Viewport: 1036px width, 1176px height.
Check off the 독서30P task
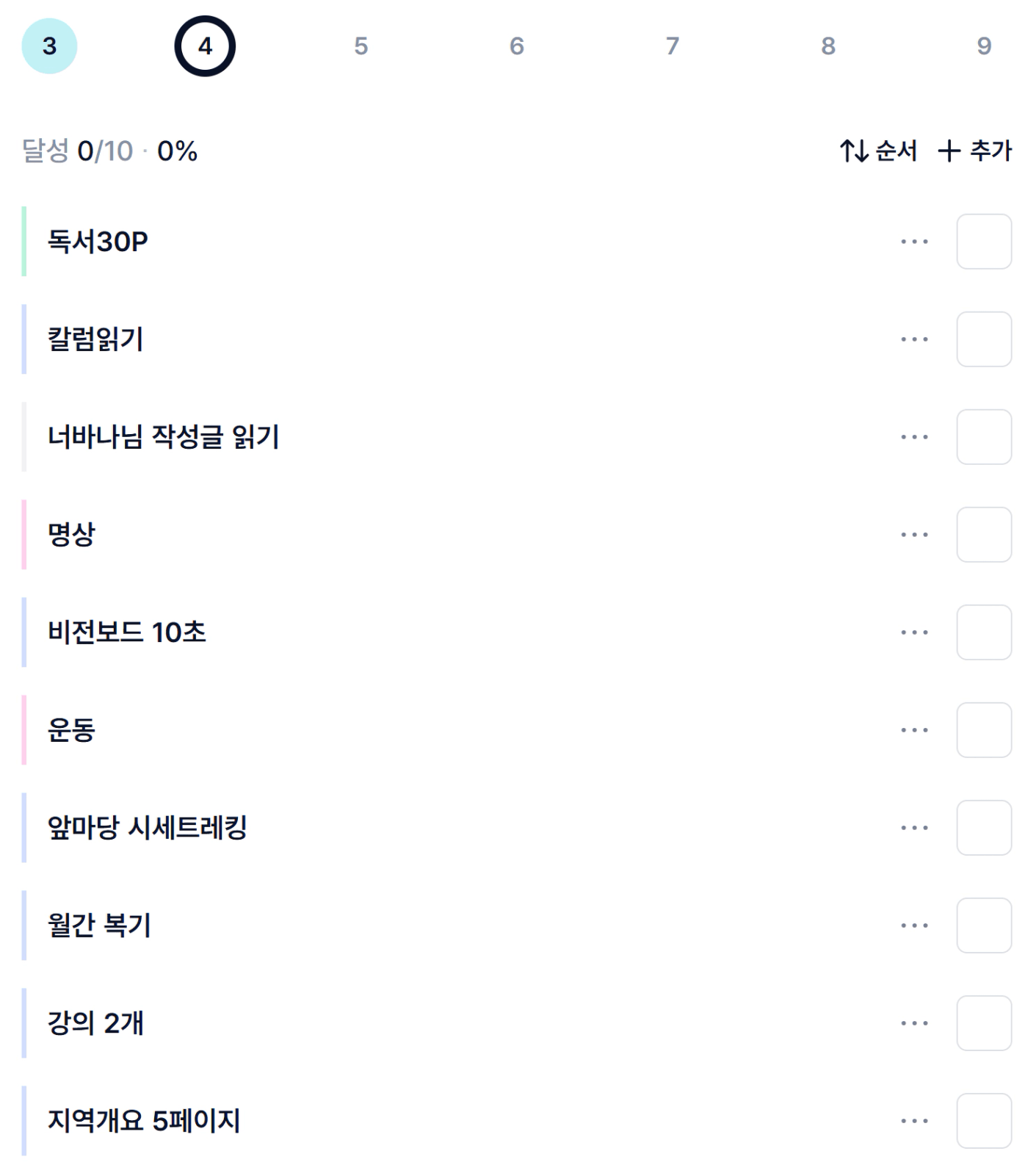pyautogui.click(x=984, y=242)
